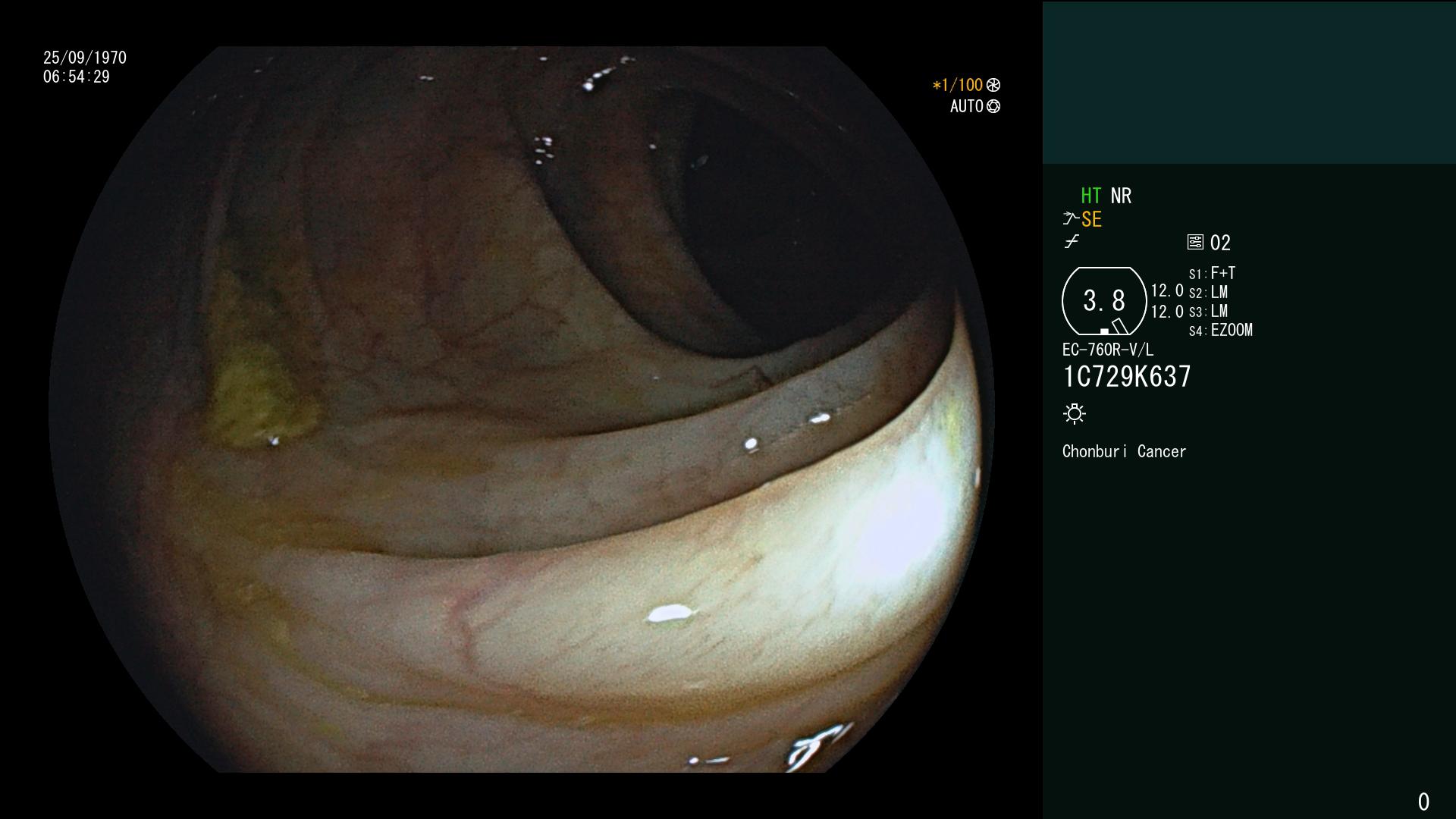Click the iris icon next to AUTO
1456x819 pixels.
tap(993, 106)
